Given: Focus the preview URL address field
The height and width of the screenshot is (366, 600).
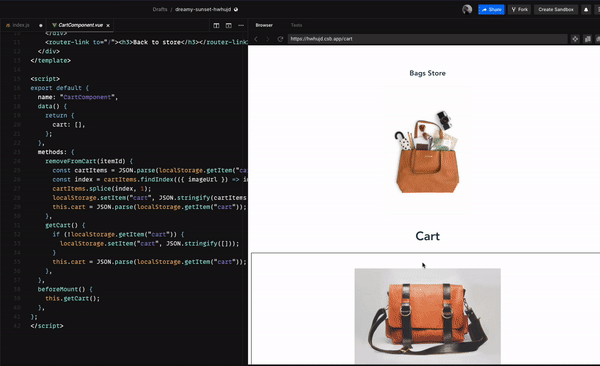Looking at the screenshot, I should pyautogui.click(x=427, y=39).
